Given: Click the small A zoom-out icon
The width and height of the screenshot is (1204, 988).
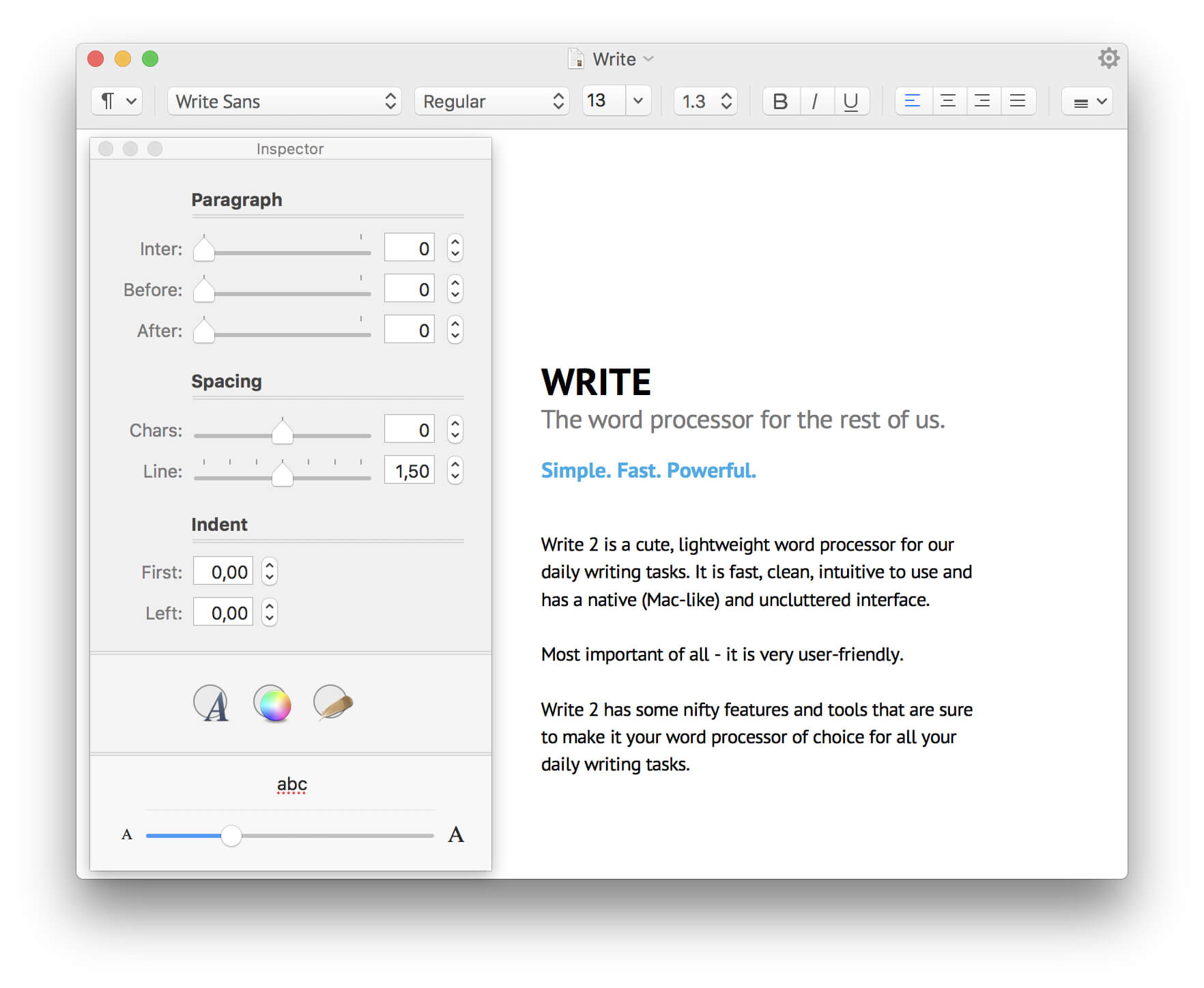Looking at the screenshot, I should click(x=127, y=834).
